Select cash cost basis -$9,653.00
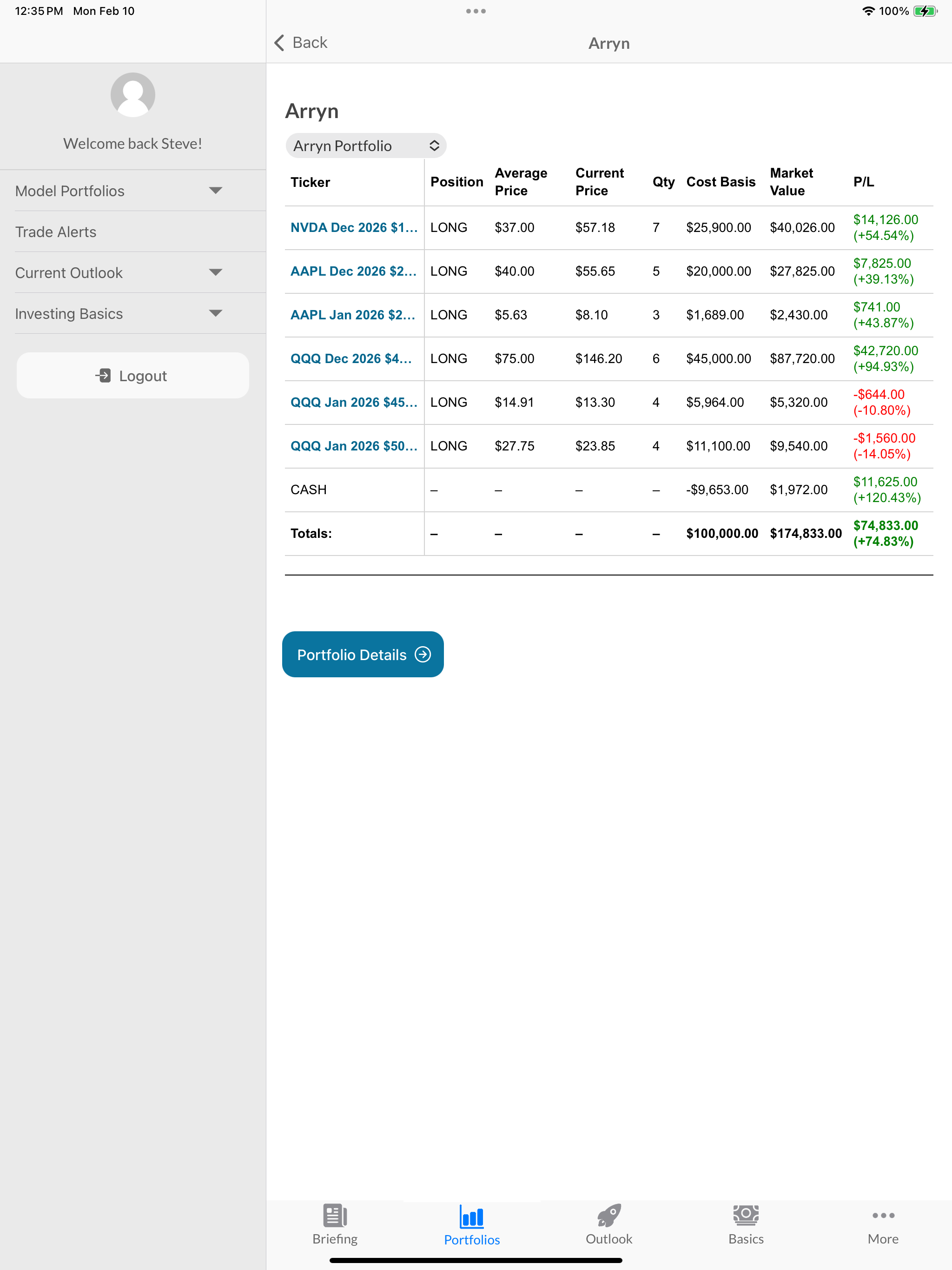The width and height of the screenshot is (952, 1270). pyautogui.click(x=717, y=490)
